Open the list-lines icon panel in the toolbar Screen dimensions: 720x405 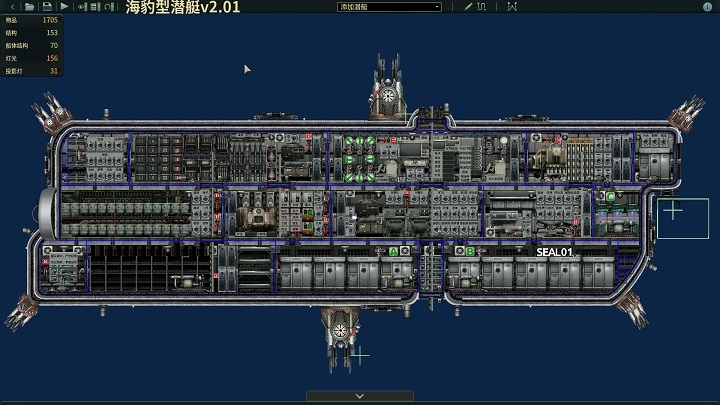(x=96, y=6)
